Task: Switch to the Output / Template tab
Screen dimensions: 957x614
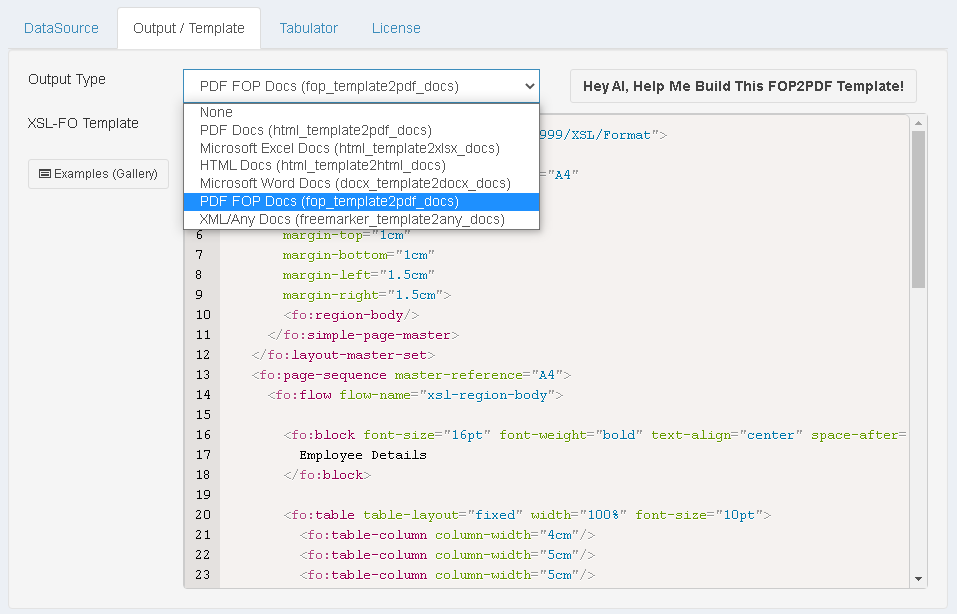Action: pos(188,28)
